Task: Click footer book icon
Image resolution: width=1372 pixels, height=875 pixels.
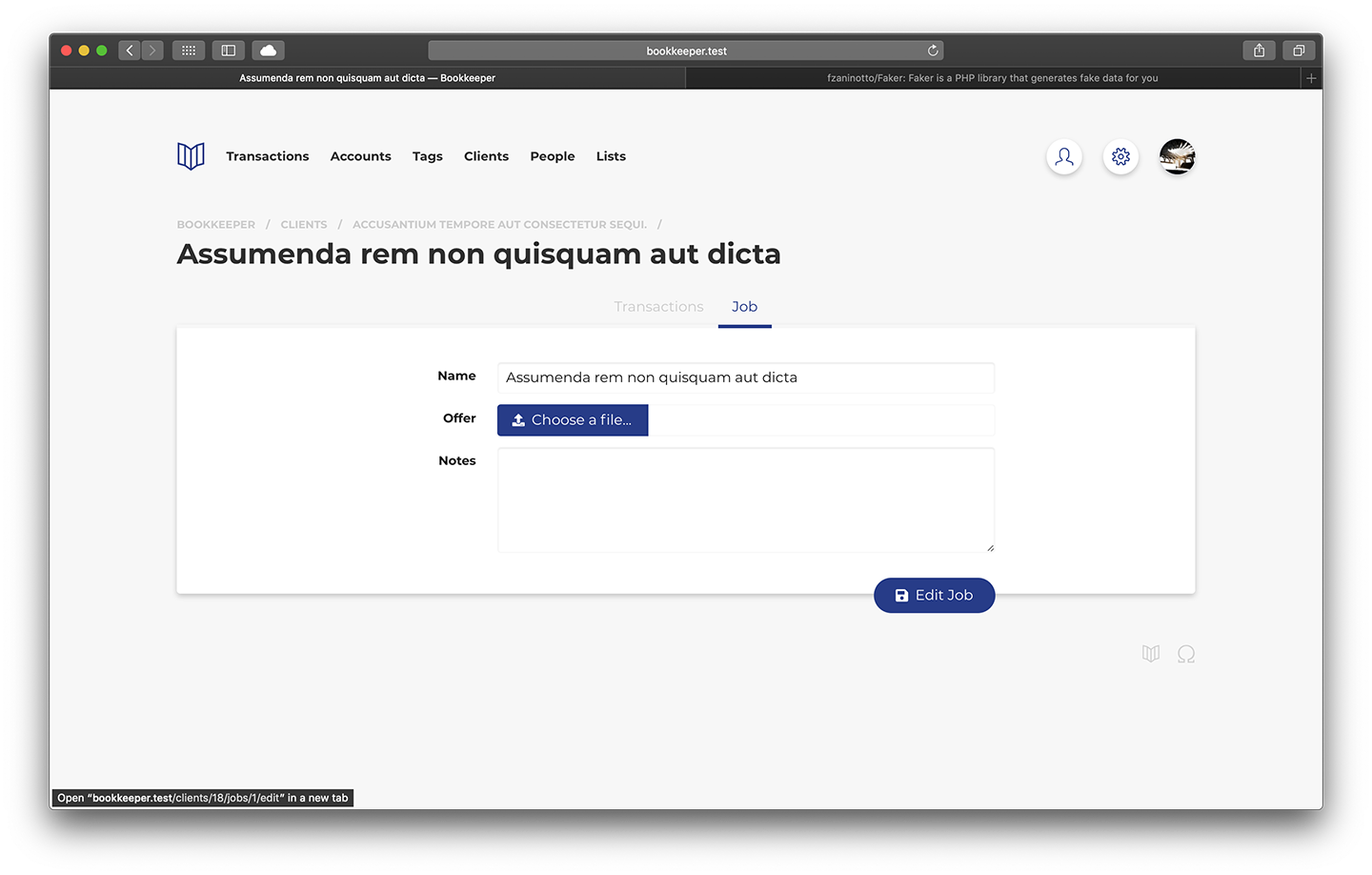Action: click(1151, 654)
